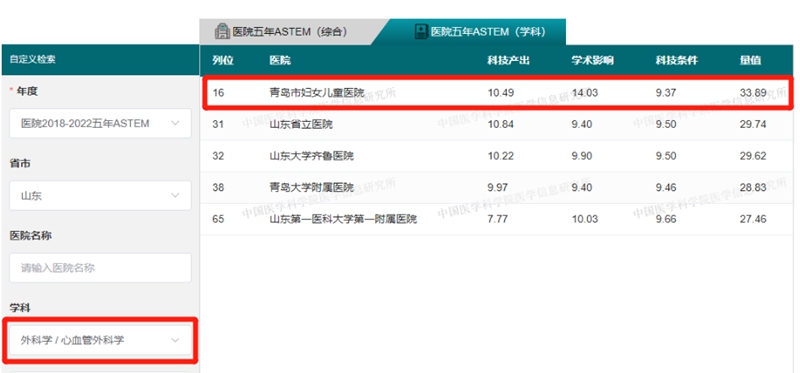Screen dimensions: 800x373
Task: Open 学科 dropdown showing 外科学 / 心血管外科学
Action: click(x=101, y=340)
